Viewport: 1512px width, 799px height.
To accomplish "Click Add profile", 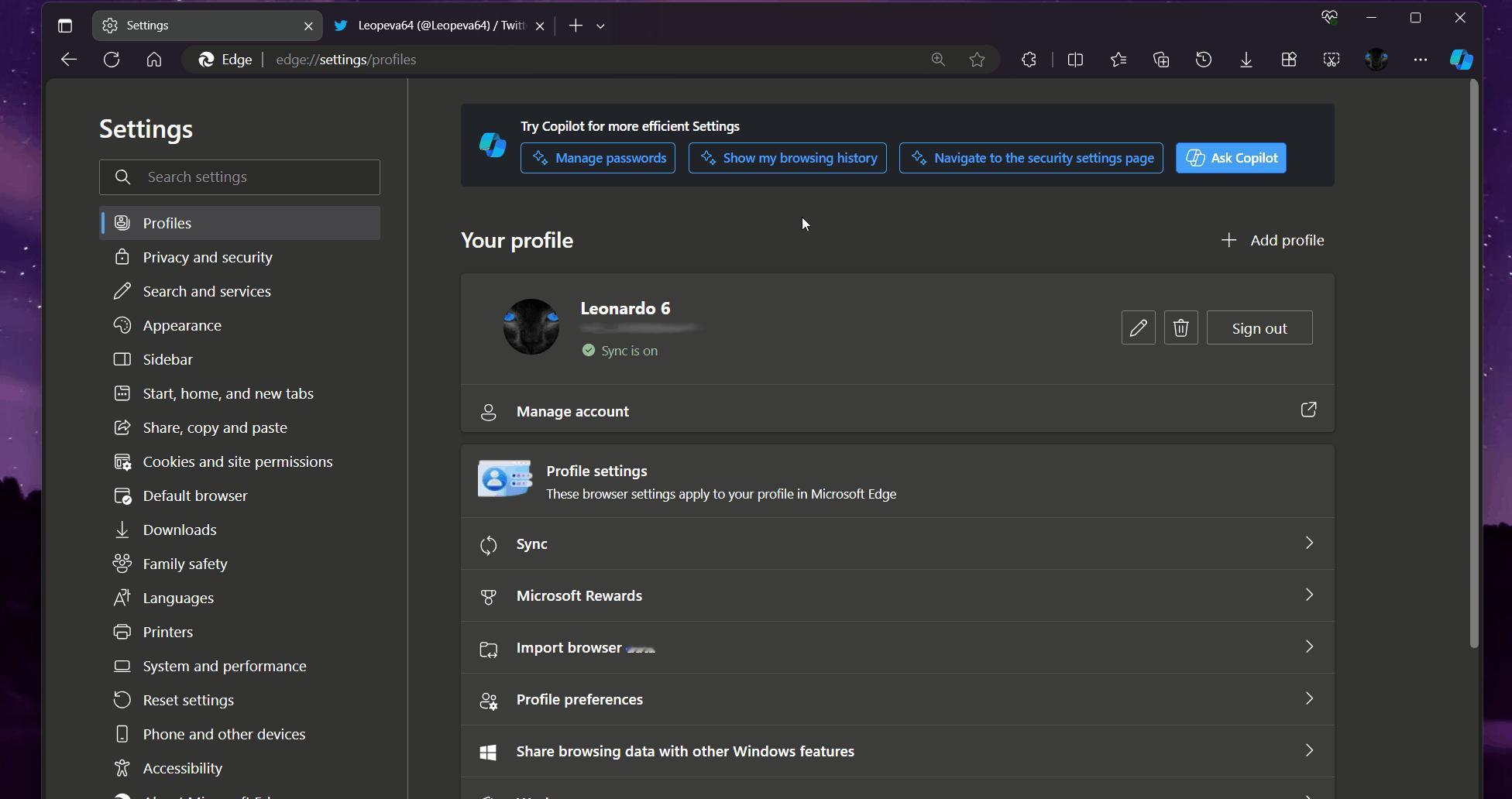I will pos(1273,240).
